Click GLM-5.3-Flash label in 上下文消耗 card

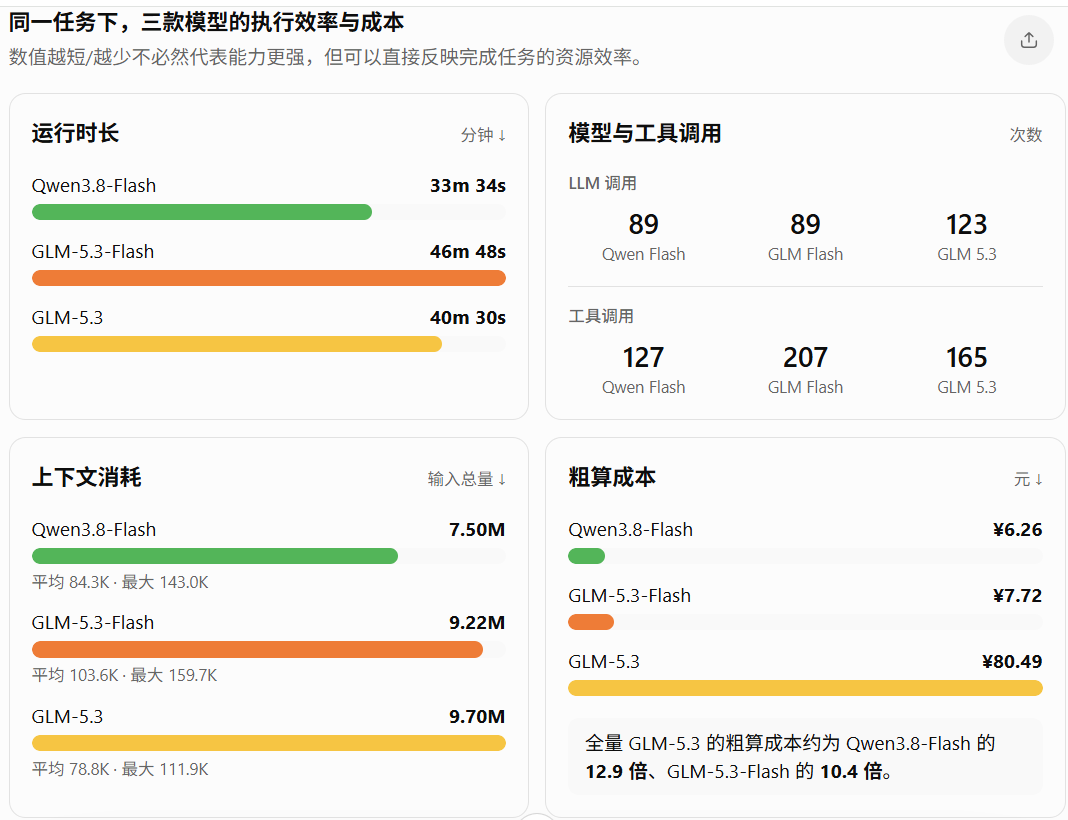[93, 622]
